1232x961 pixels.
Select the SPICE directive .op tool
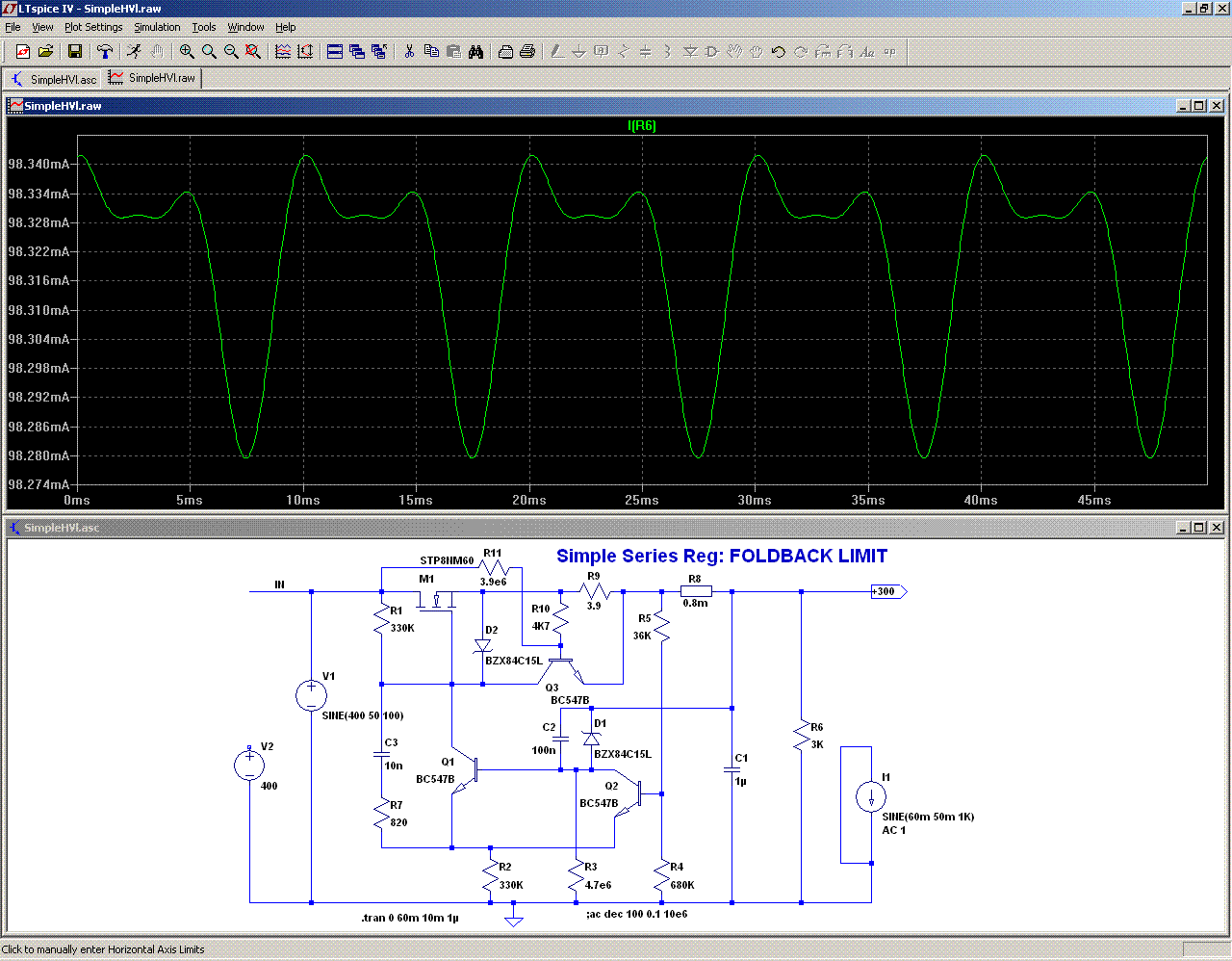pos(889,51)
